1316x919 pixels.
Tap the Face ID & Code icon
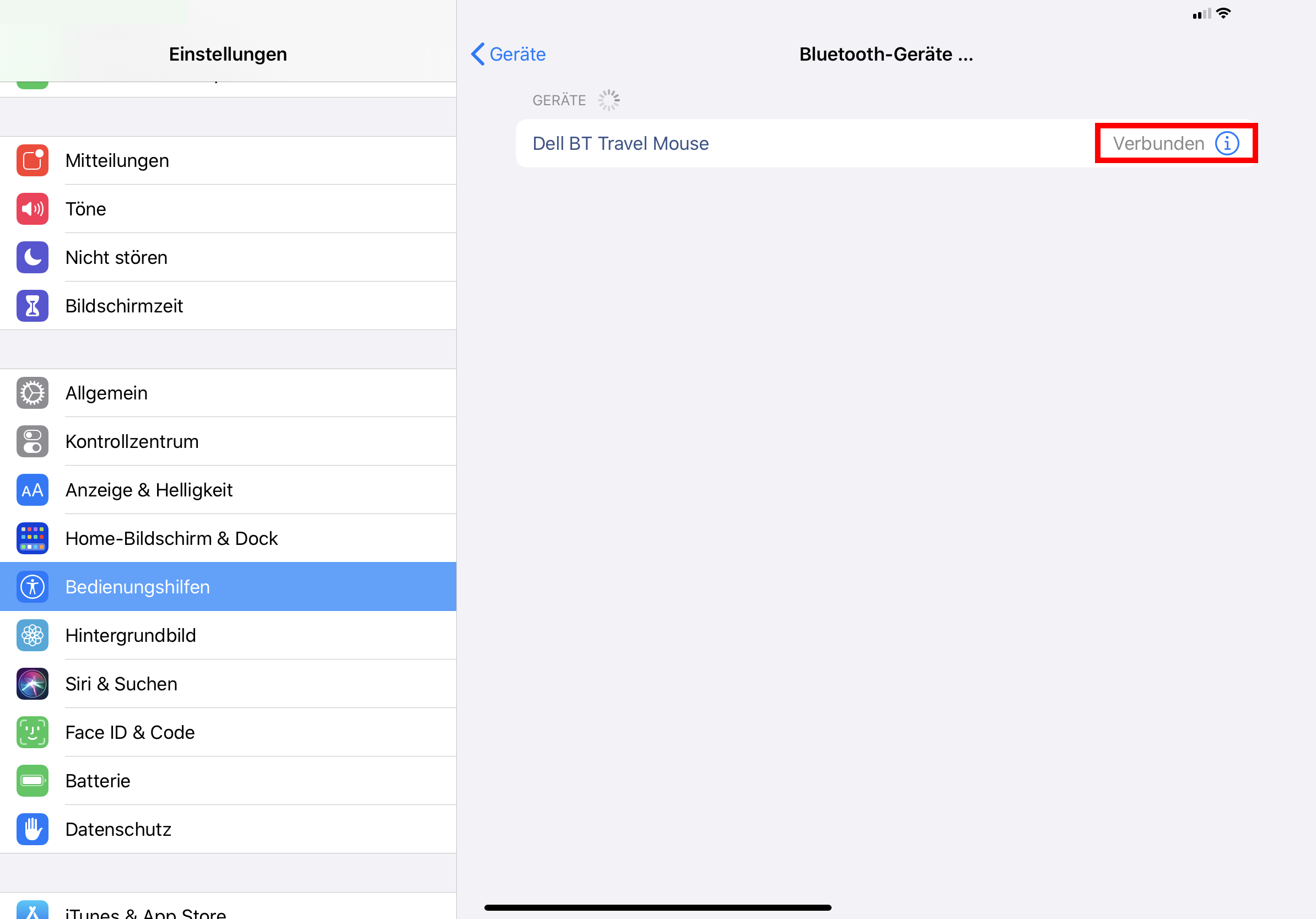(x=33, y=732)
